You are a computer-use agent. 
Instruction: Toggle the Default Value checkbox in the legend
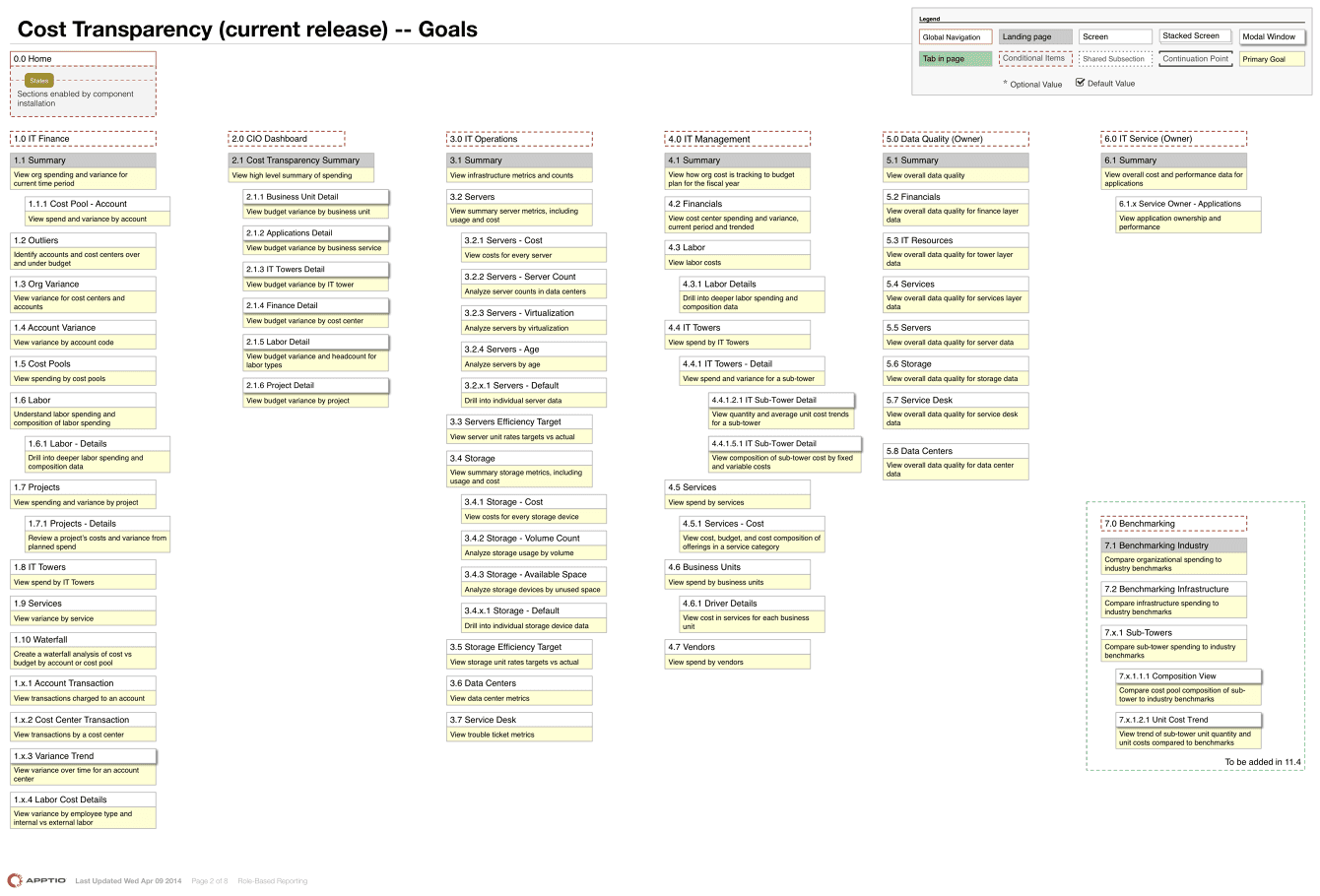pyautogui.click(x=1081, y=83)
